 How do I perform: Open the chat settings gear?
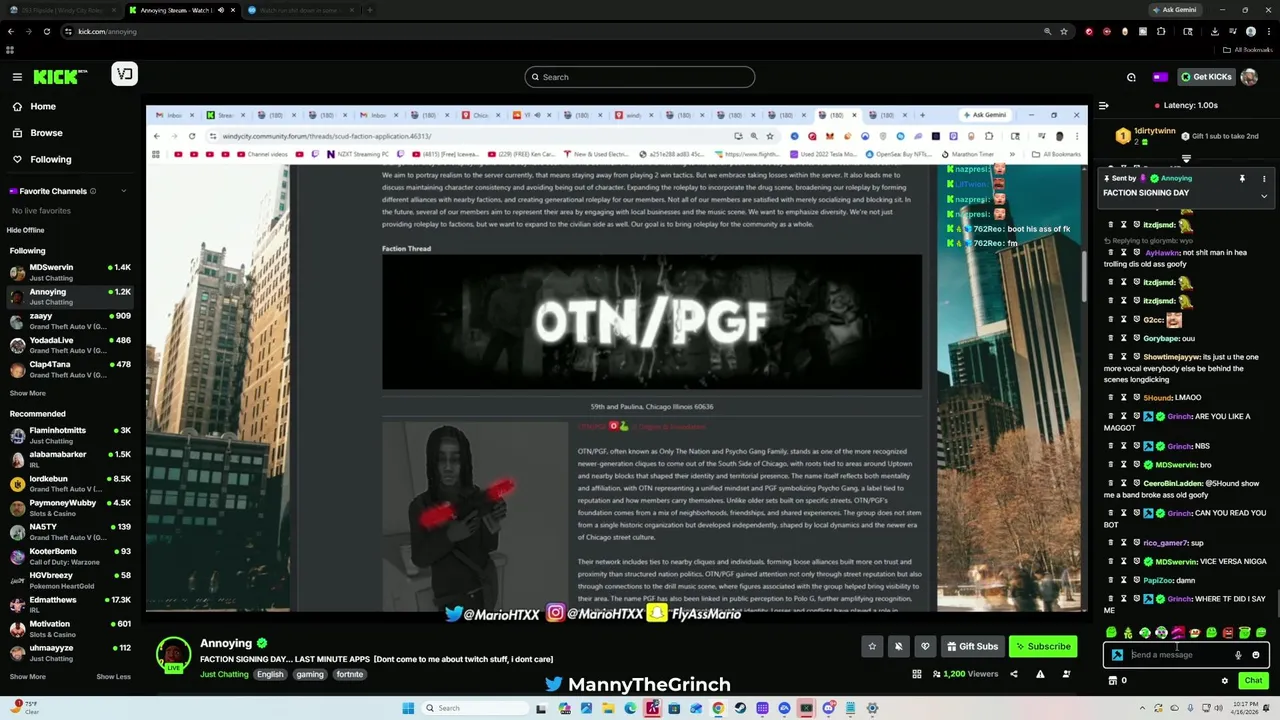(x=1224, y=681)
